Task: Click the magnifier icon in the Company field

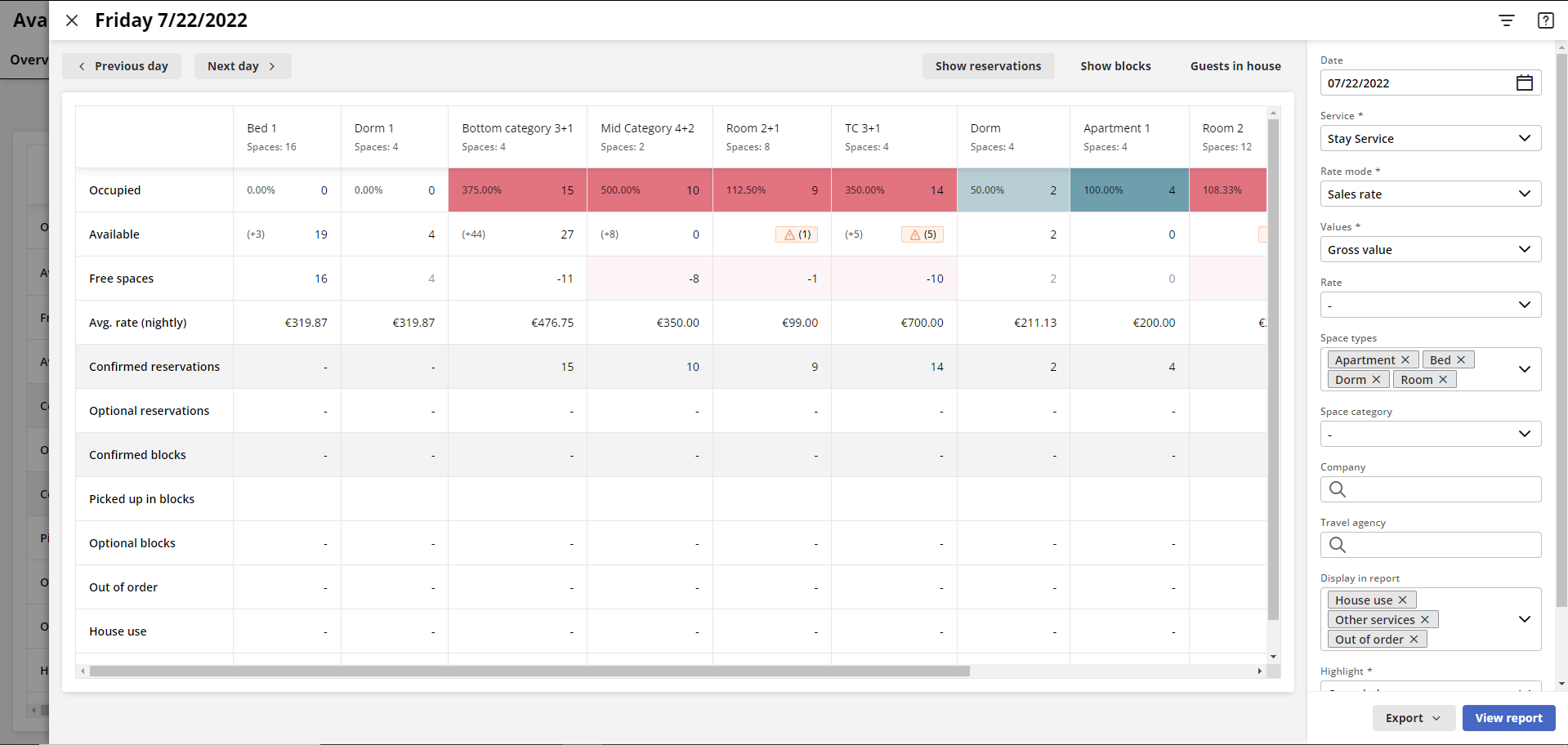Action: [x=1338, y=489]
